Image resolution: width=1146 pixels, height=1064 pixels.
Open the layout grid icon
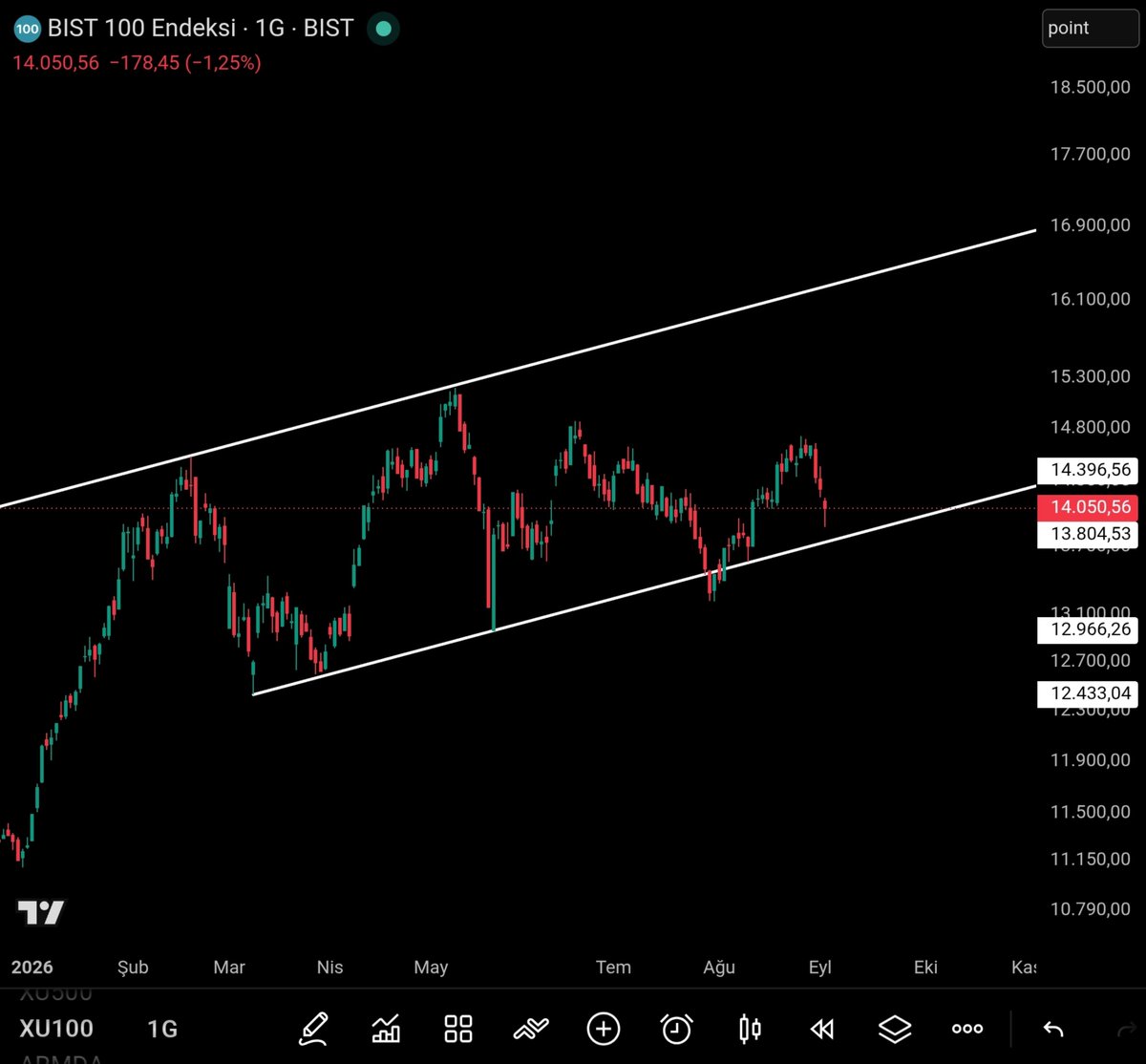[458, 1029]
